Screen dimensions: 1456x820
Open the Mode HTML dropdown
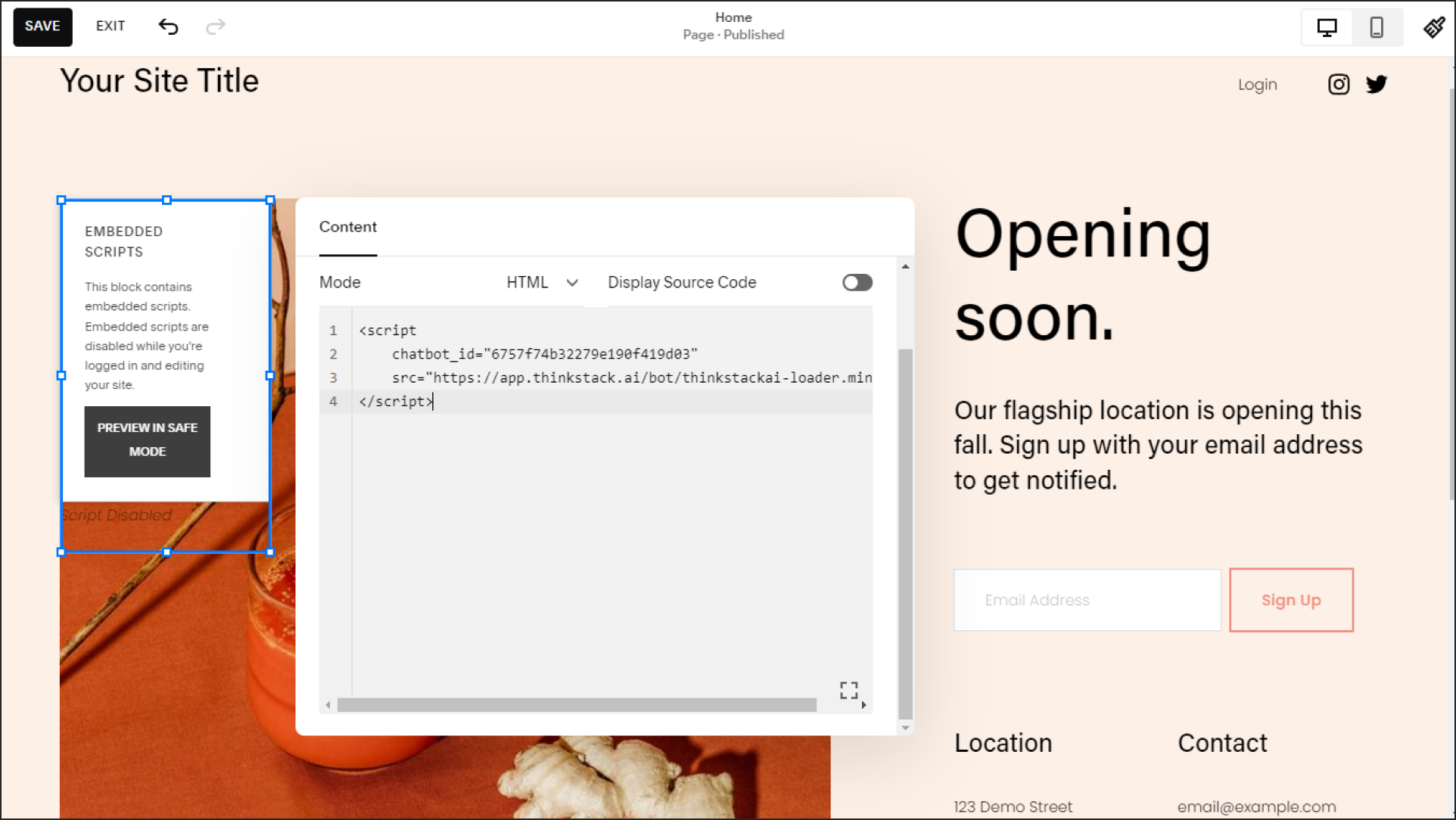542,282
